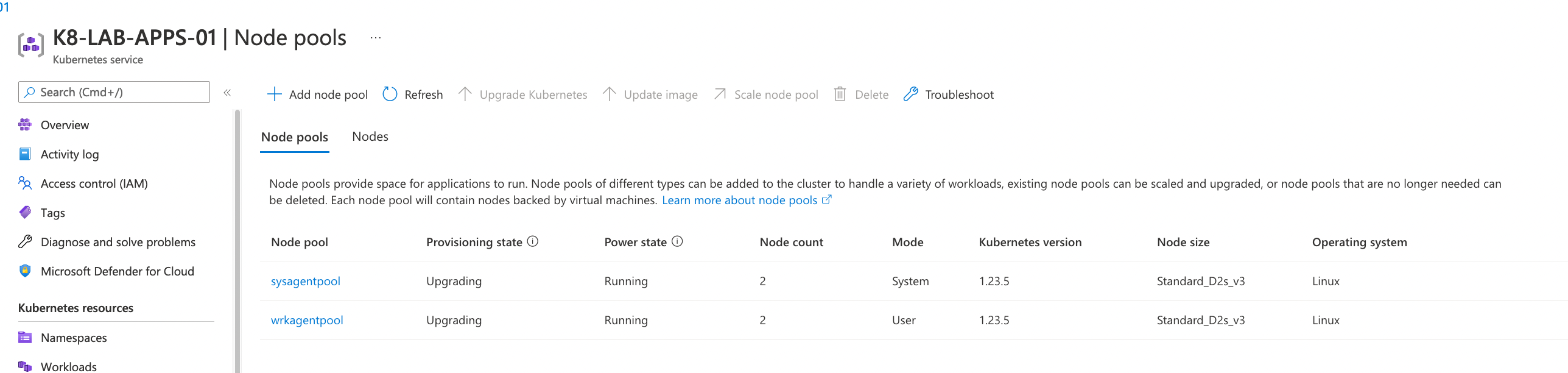The image size is (1568, 373).
Task: Open the sysagentpool node pool link
Action: click(306, 281)
